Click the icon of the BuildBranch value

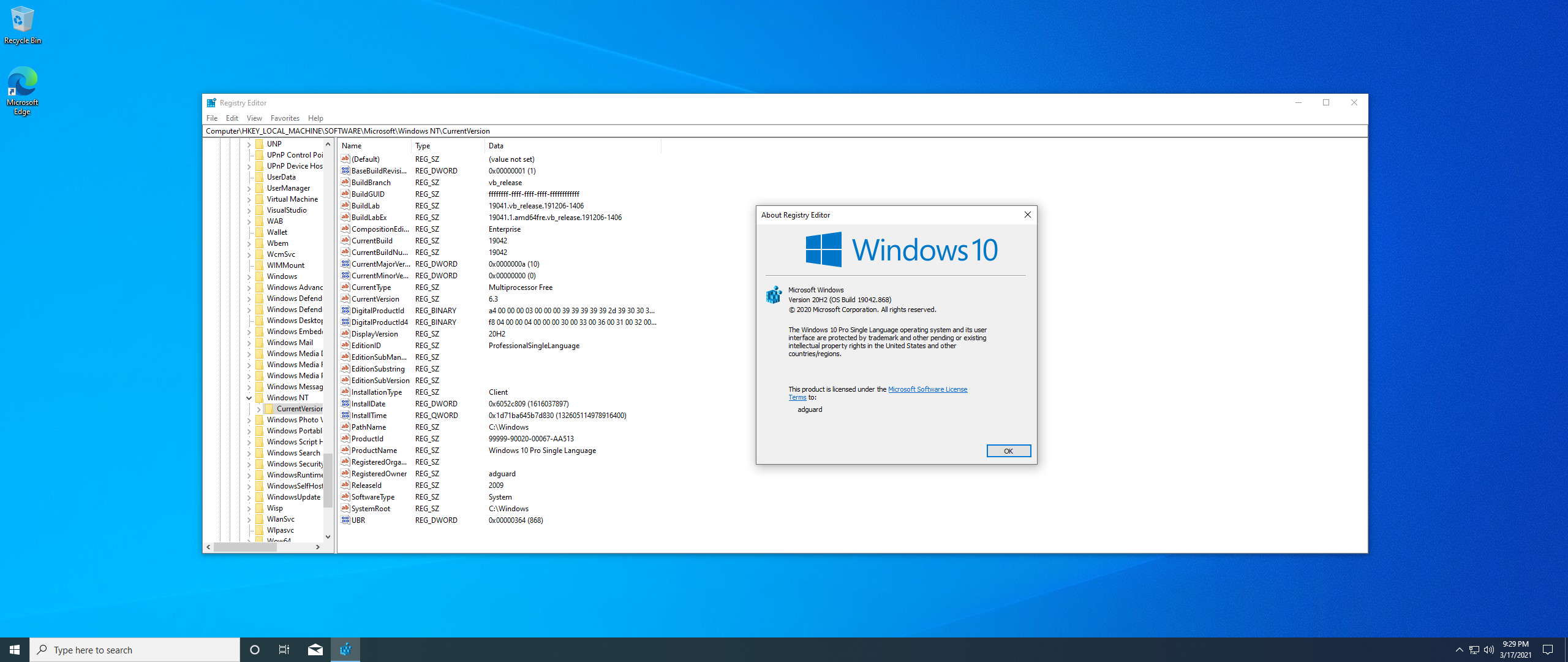[x=345, y=183]
